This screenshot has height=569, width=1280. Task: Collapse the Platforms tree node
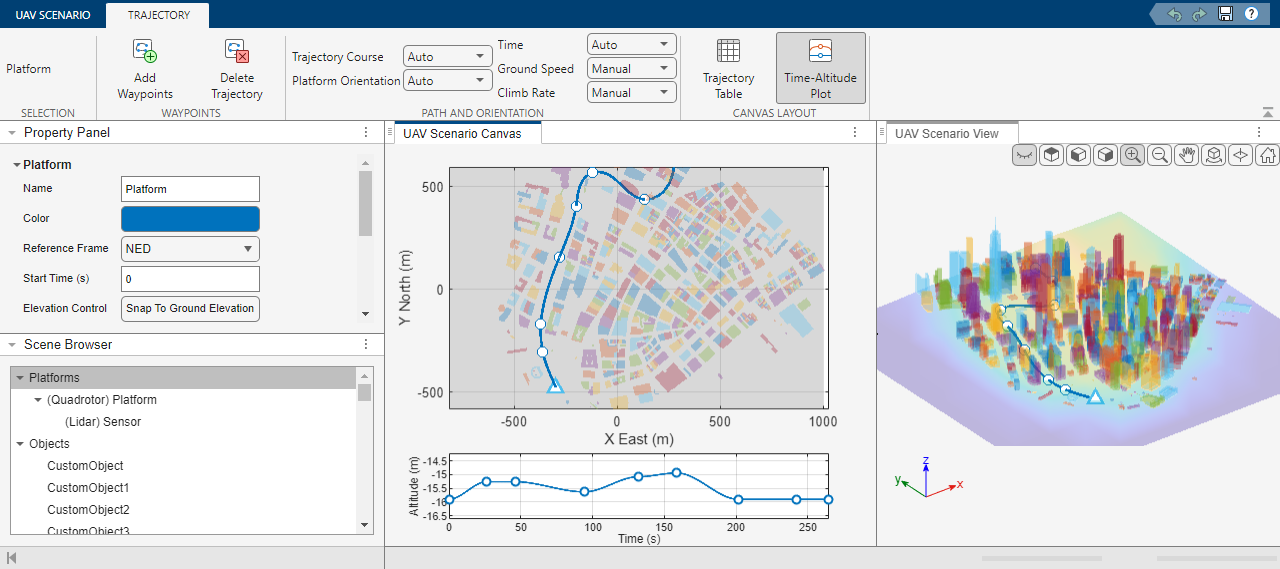[x=20, y=378]
